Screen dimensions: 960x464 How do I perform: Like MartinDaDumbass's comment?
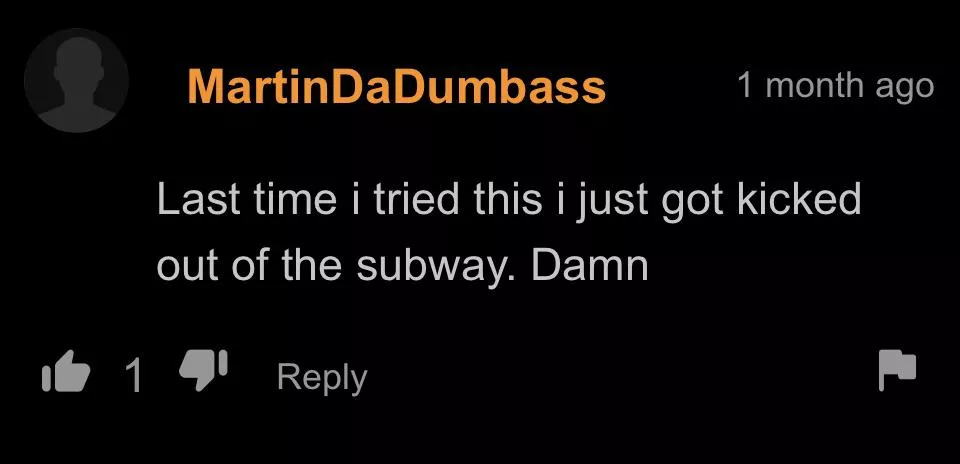[66, 371]
